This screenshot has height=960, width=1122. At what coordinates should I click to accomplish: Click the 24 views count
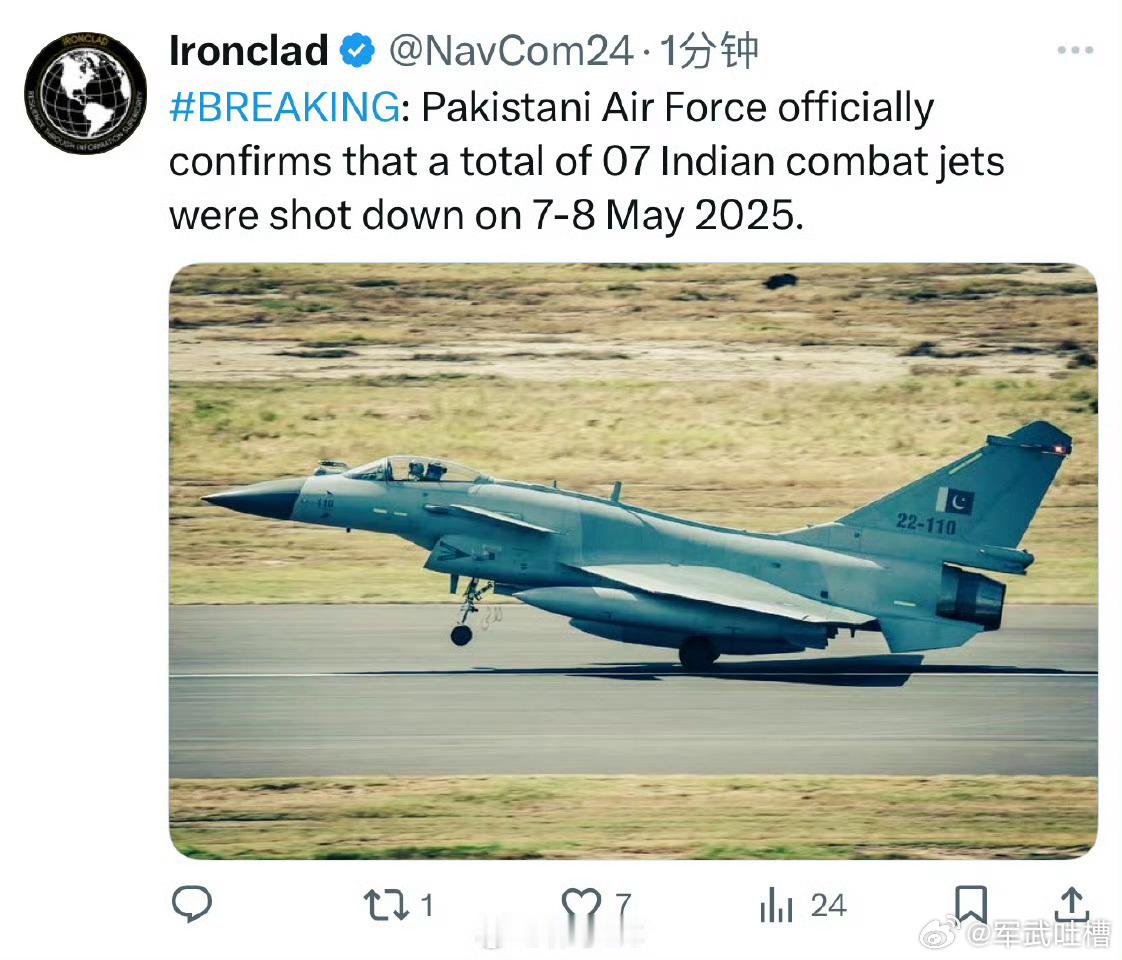click(829, 906)
